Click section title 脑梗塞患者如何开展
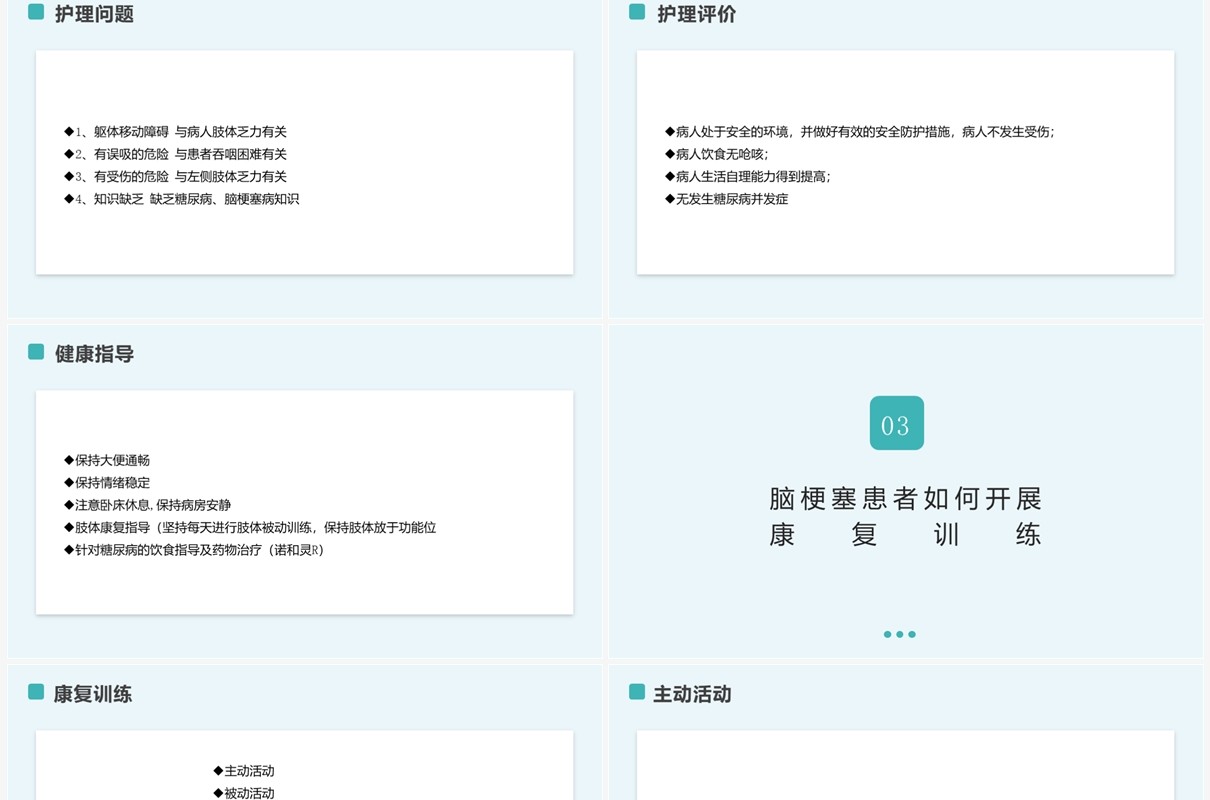 tap(906, 498)
